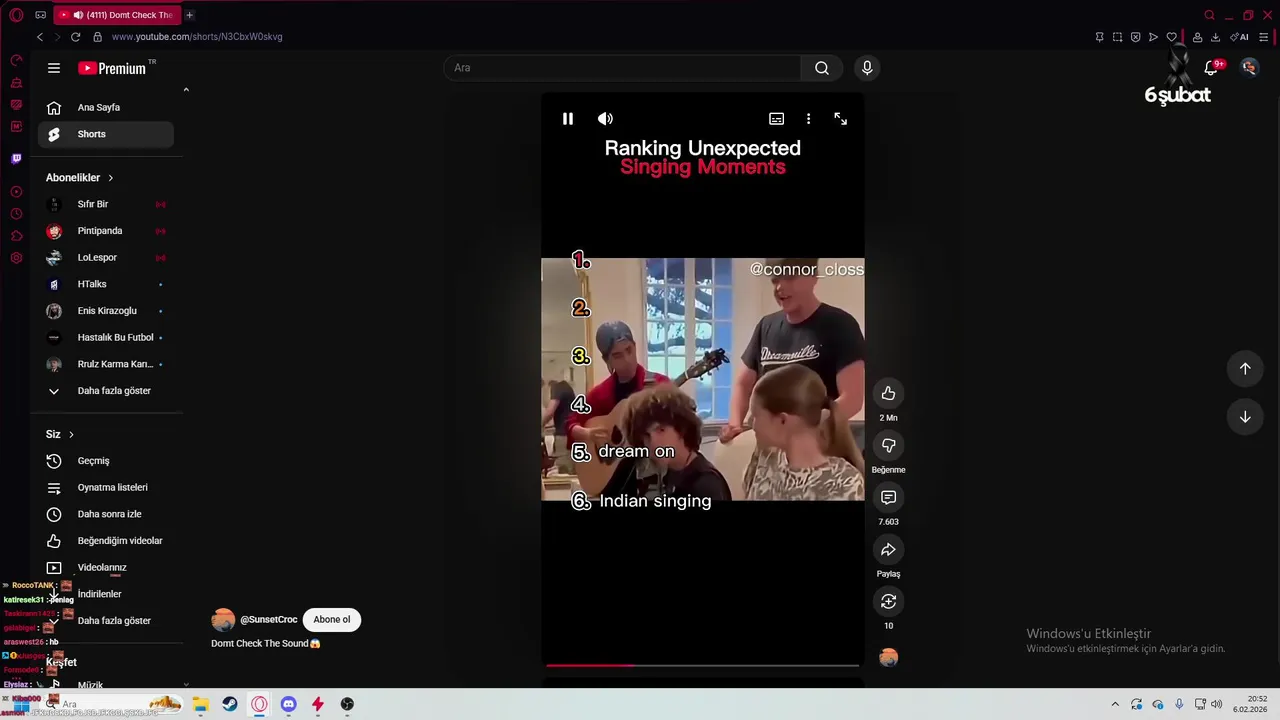Image resolution: width=1280 pixels, height=720 pixels.
Task: Enter fullscreen for the Short
Action: [840, 119]
